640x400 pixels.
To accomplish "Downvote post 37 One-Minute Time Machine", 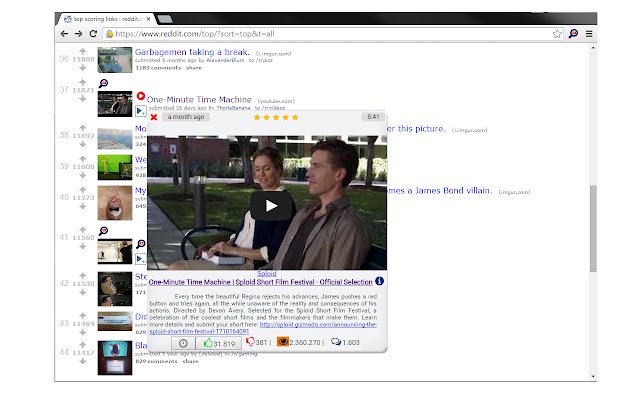I will (82, 98).
